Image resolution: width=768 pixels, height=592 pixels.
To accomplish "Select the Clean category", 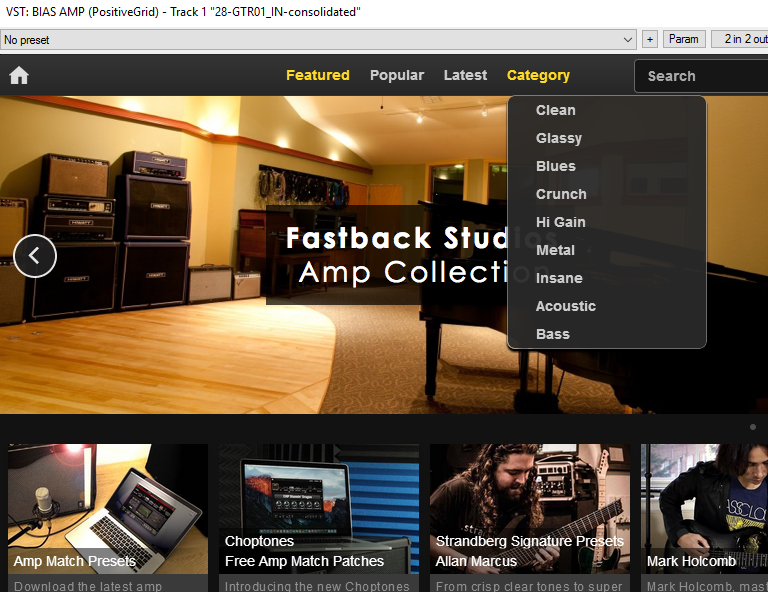I will coord(555,110).
